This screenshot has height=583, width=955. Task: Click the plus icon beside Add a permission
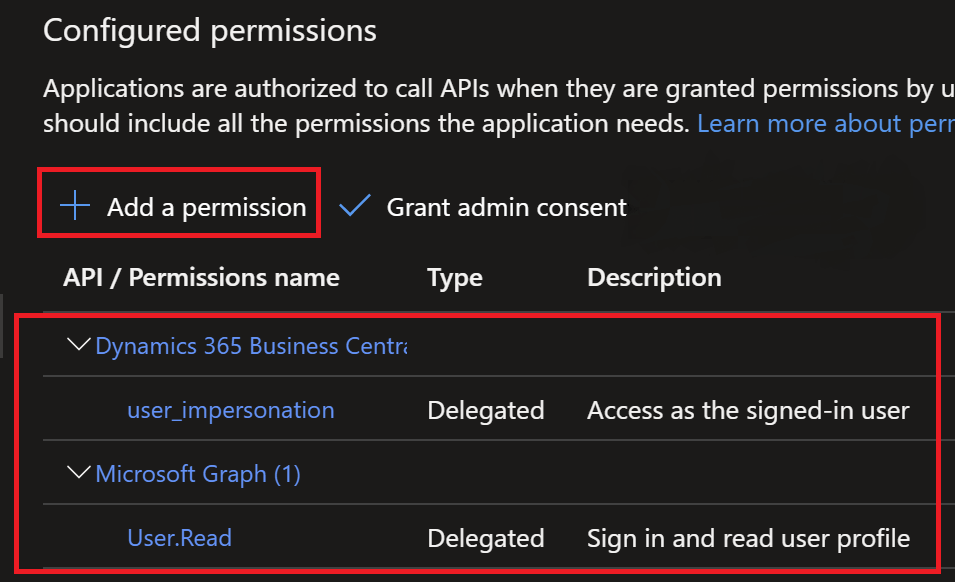(75, 206)
